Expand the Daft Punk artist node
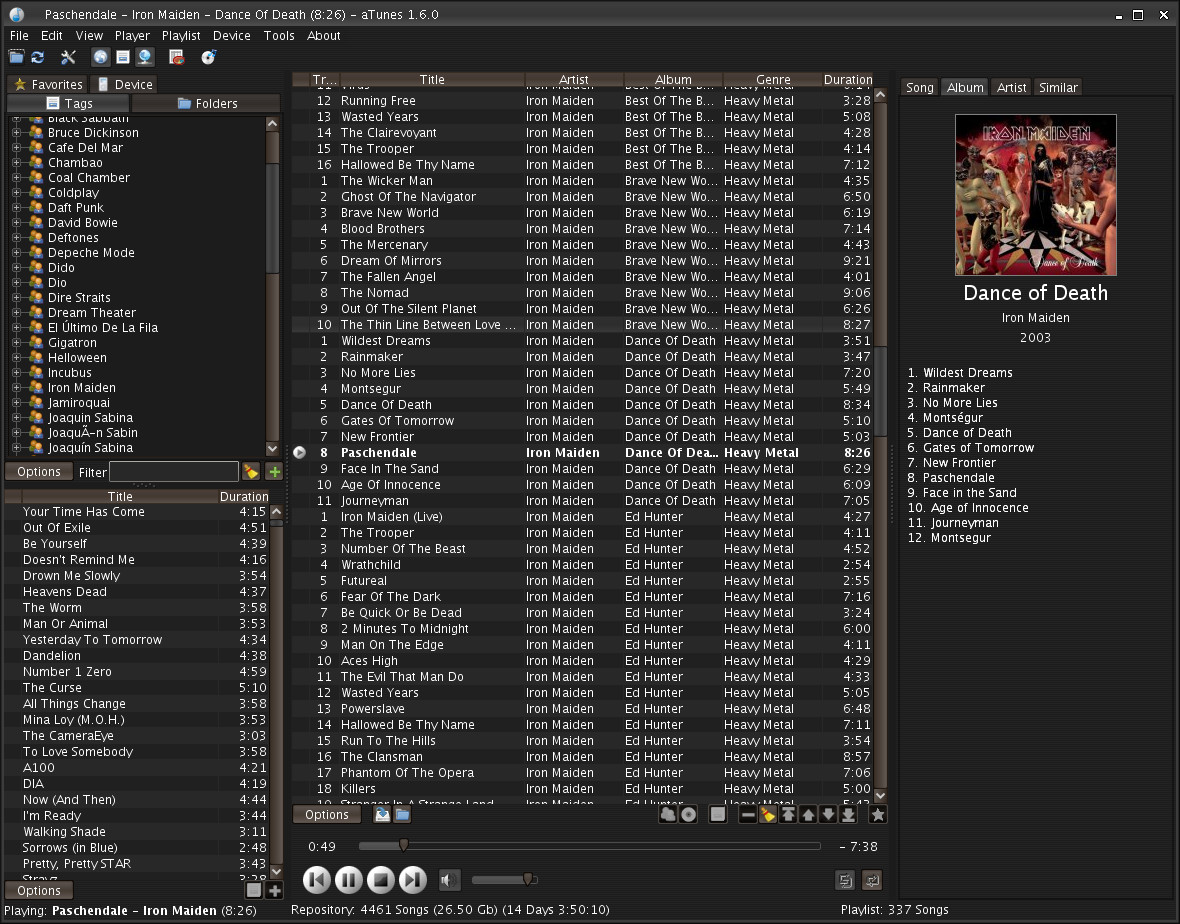Screen dimensions: 1180x924 [16, 208]
